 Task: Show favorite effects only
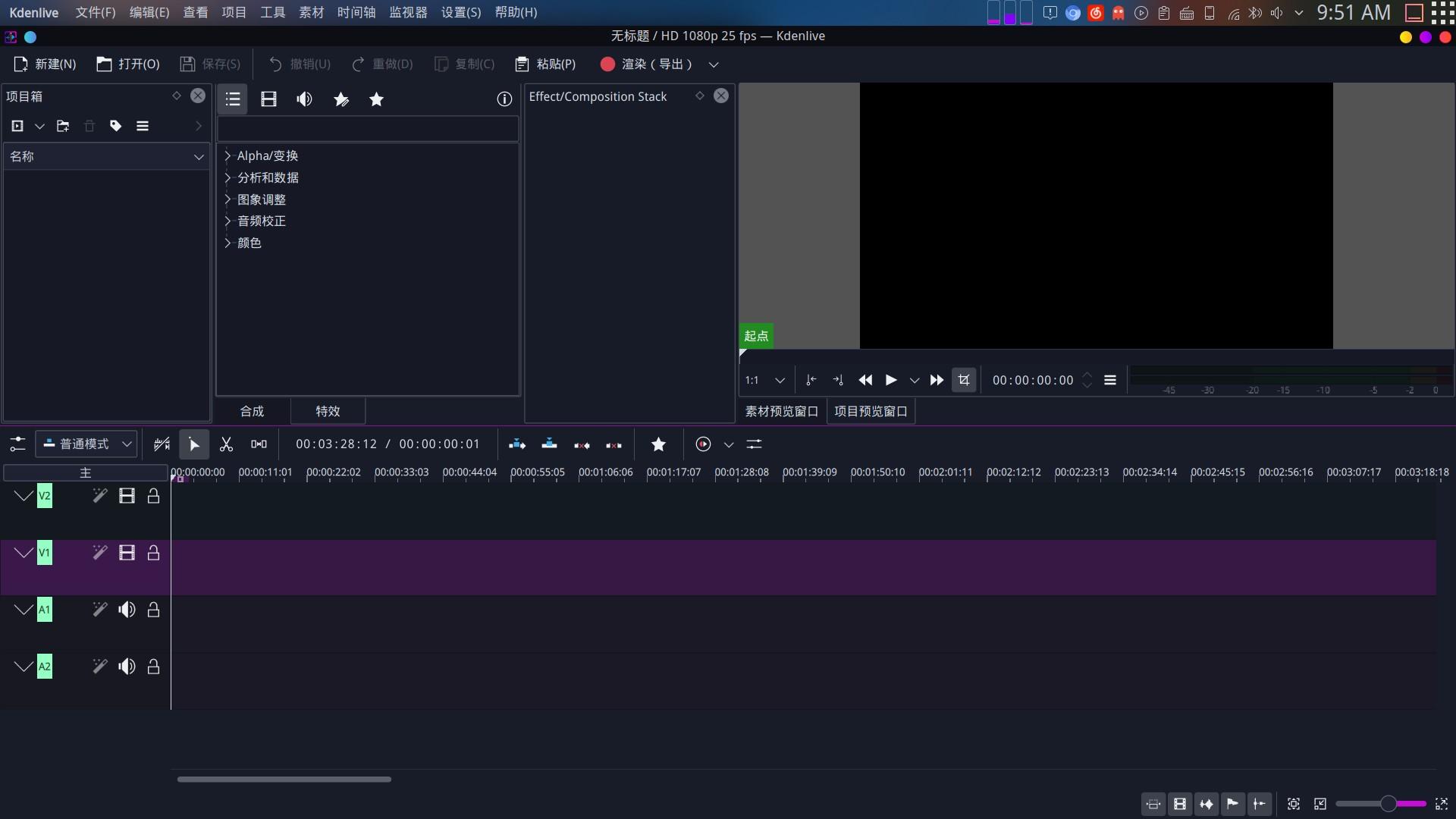(376, 99)
